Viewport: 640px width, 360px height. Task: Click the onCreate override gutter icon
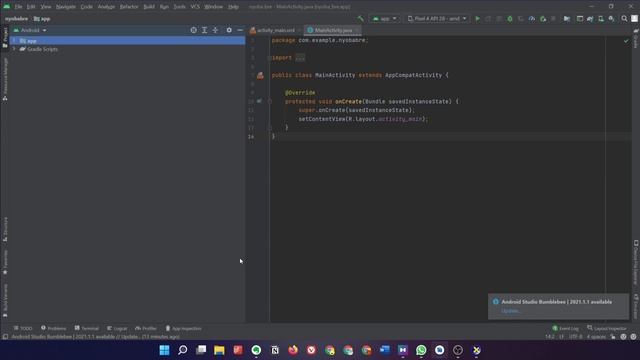point(259,101)
